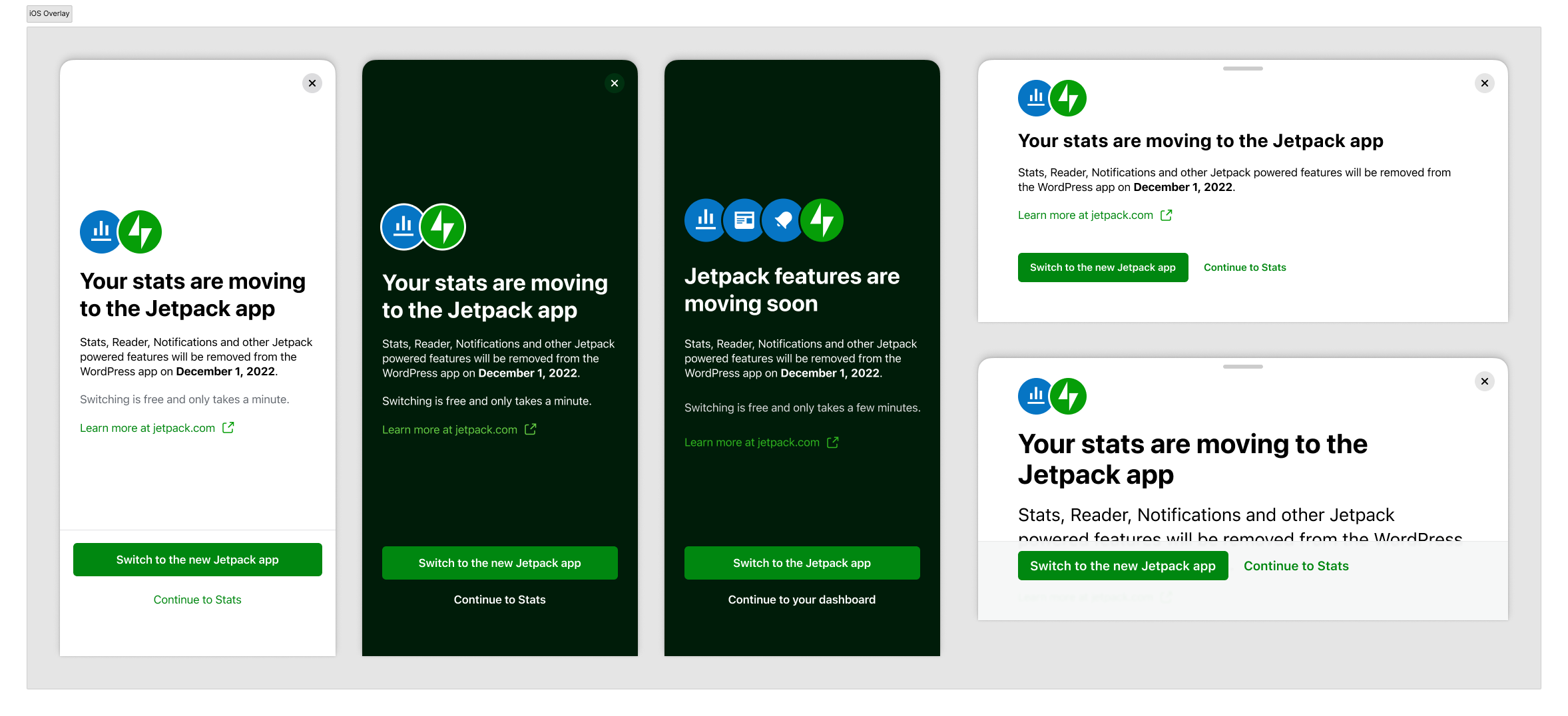Click the 'Jetpack features are moving soon' heading
This screenshot has height=716, width=1568.
pos(792,289)
